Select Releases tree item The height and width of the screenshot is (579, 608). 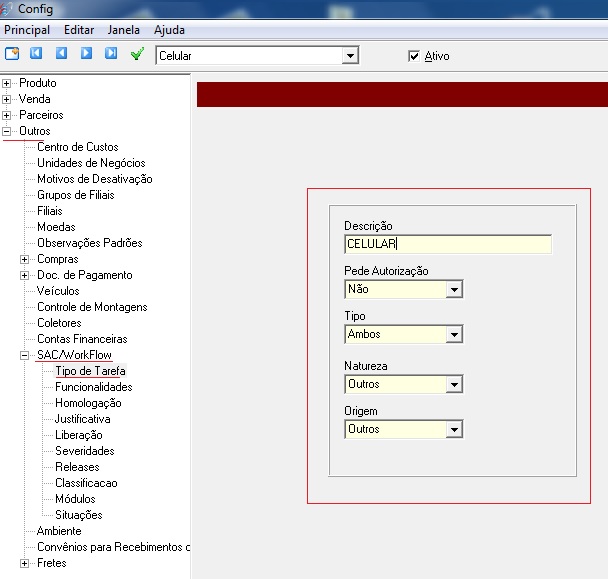[77, 467]
